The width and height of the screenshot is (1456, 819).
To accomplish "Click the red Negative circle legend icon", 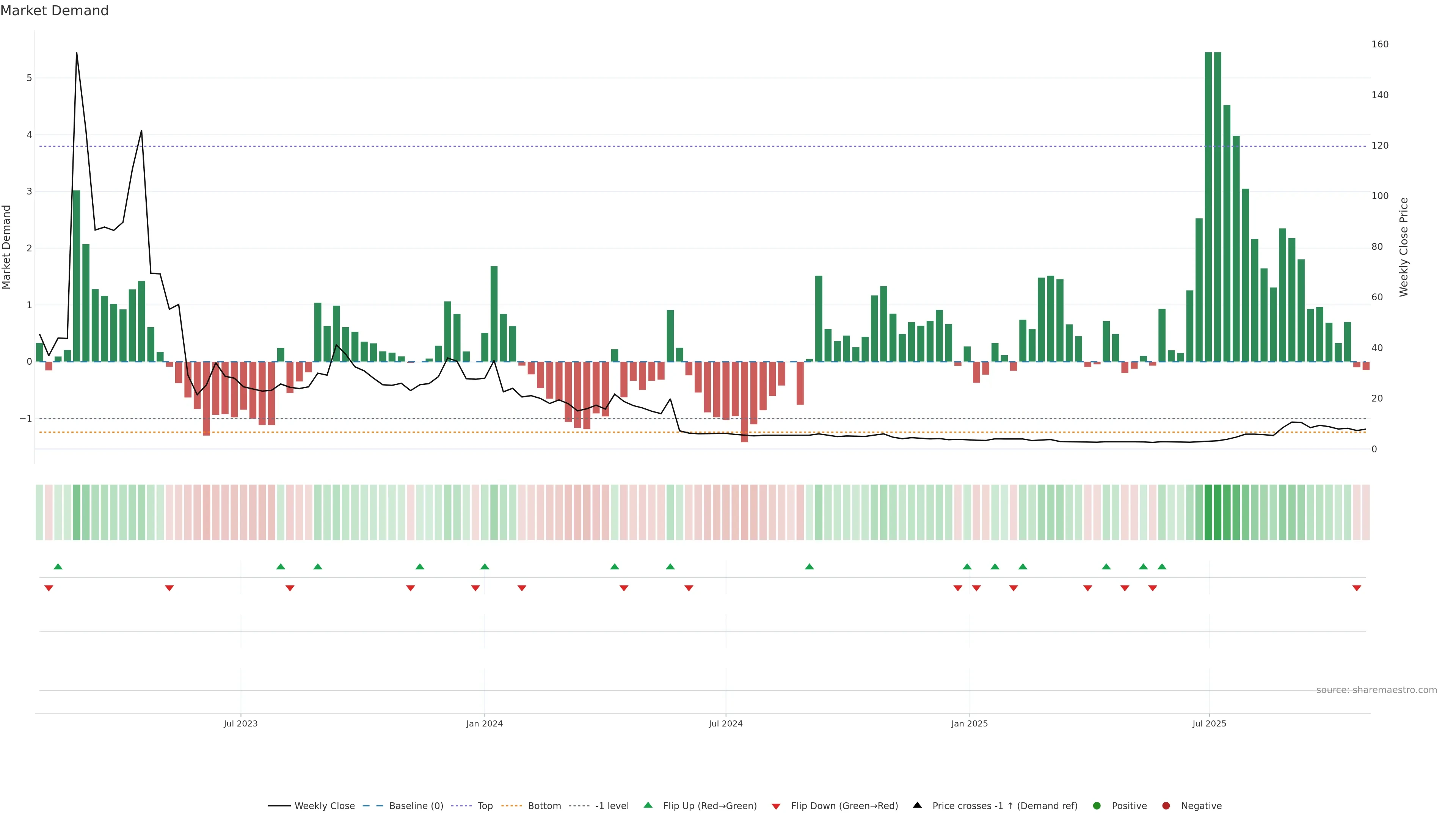I will (1166, 805).
